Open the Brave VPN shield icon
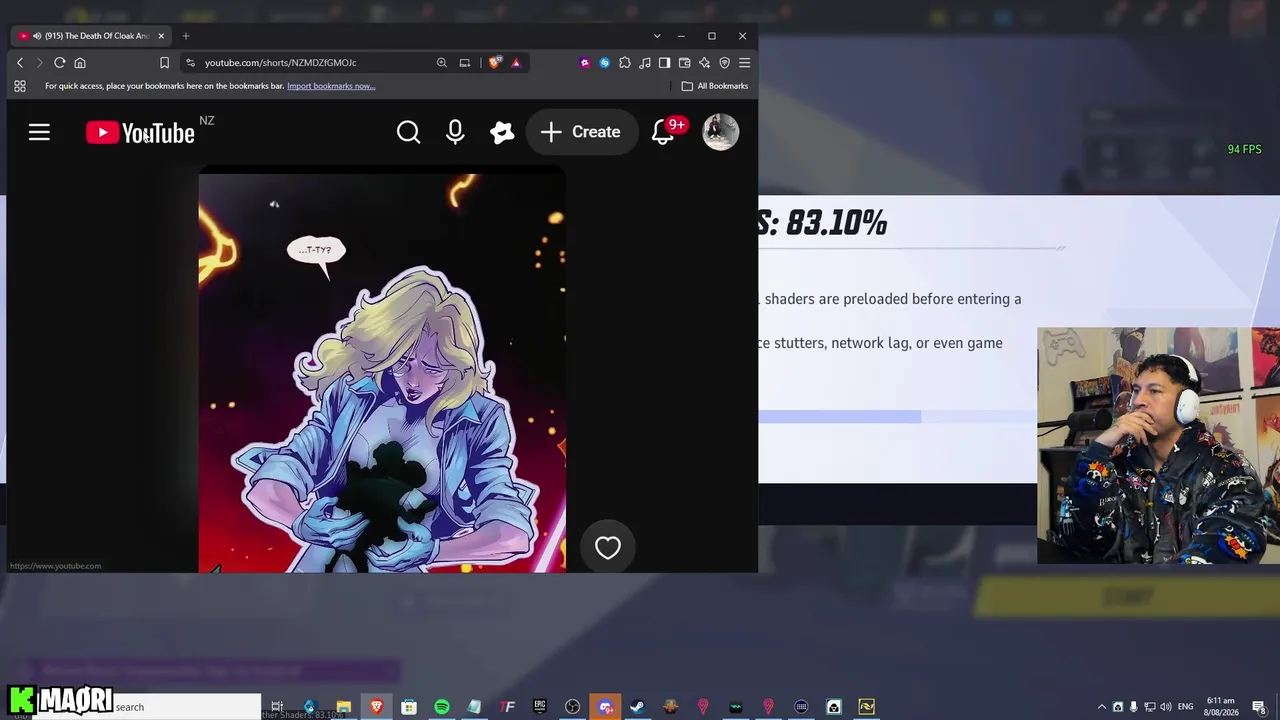Viewport: 1280px width, 720px height. click(725, 63)
